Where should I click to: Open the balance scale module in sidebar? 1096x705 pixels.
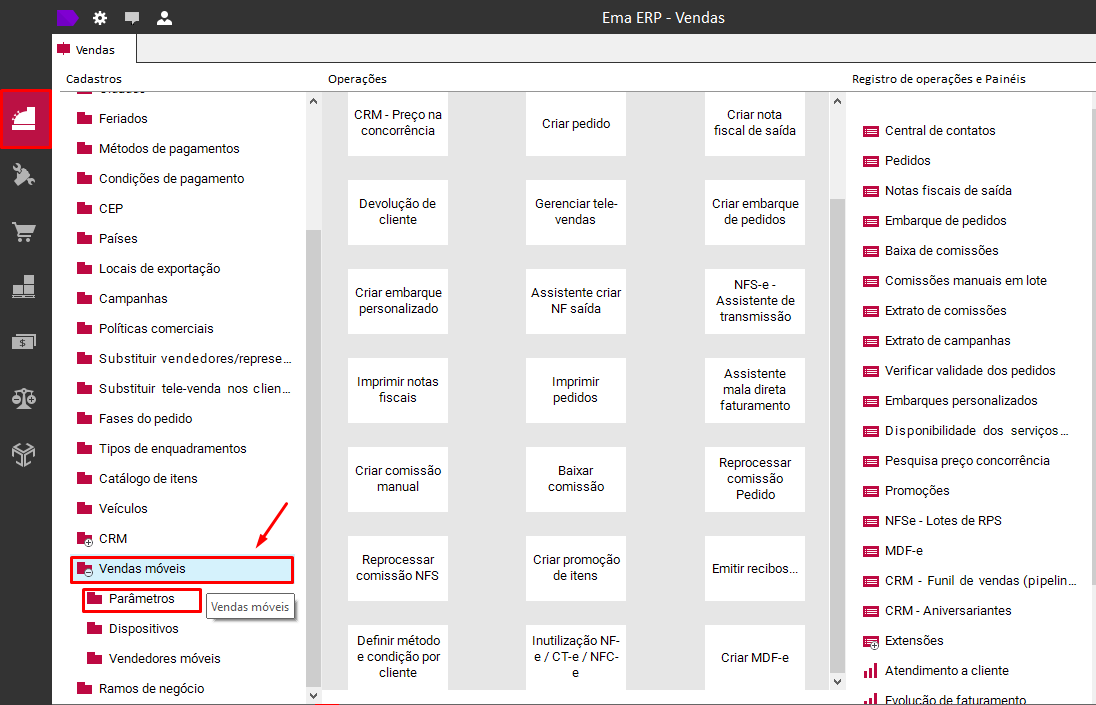pos(24,398)
